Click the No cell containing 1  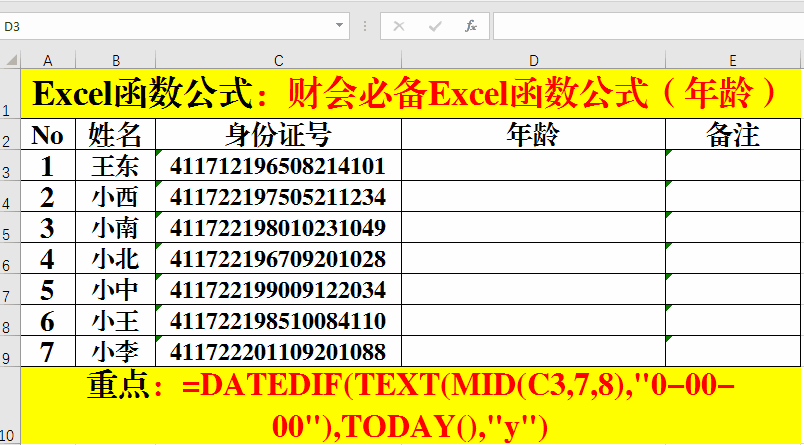(48, 166)
